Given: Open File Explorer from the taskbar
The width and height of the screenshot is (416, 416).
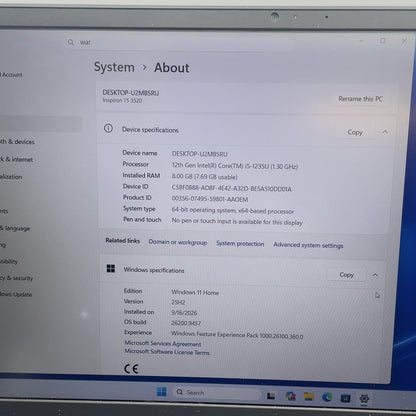Looking at the screenshot, I should [x=309, y=396].
